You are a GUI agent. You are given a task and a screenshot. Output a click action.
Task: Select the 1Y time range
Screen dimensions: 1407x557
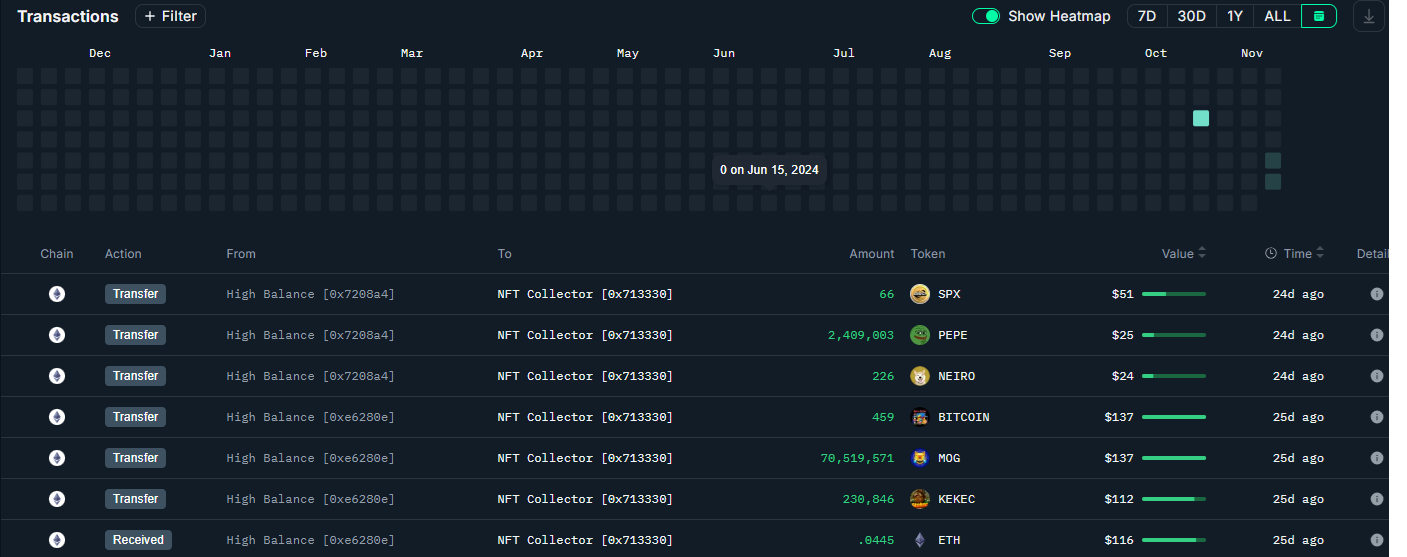coord(1235,16)
